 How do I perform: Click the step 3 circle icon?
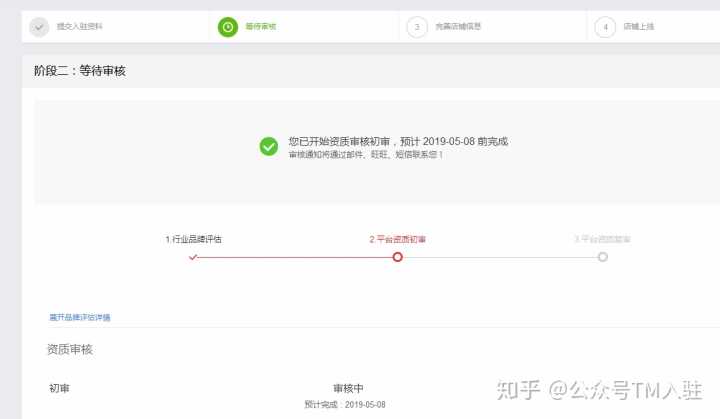(x=417, y=27)
